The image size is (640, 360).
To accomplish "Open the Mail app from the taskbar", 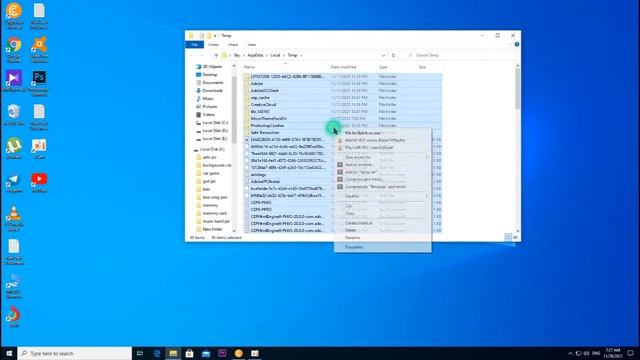I will tap(206, 353).
